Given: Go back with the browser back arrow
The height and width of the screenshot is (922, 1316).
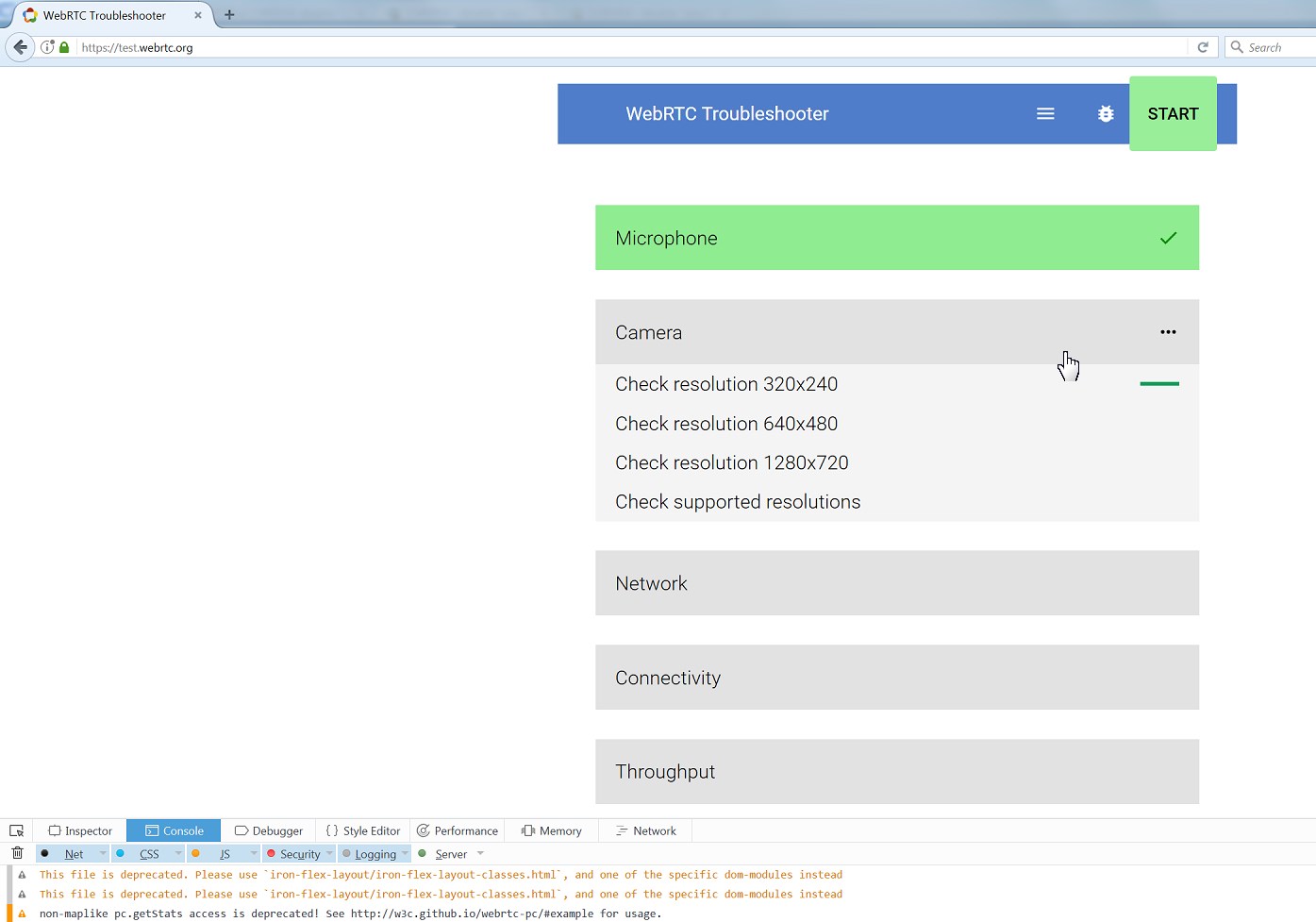Looking at the screenshot, I should tap(20, 46).
